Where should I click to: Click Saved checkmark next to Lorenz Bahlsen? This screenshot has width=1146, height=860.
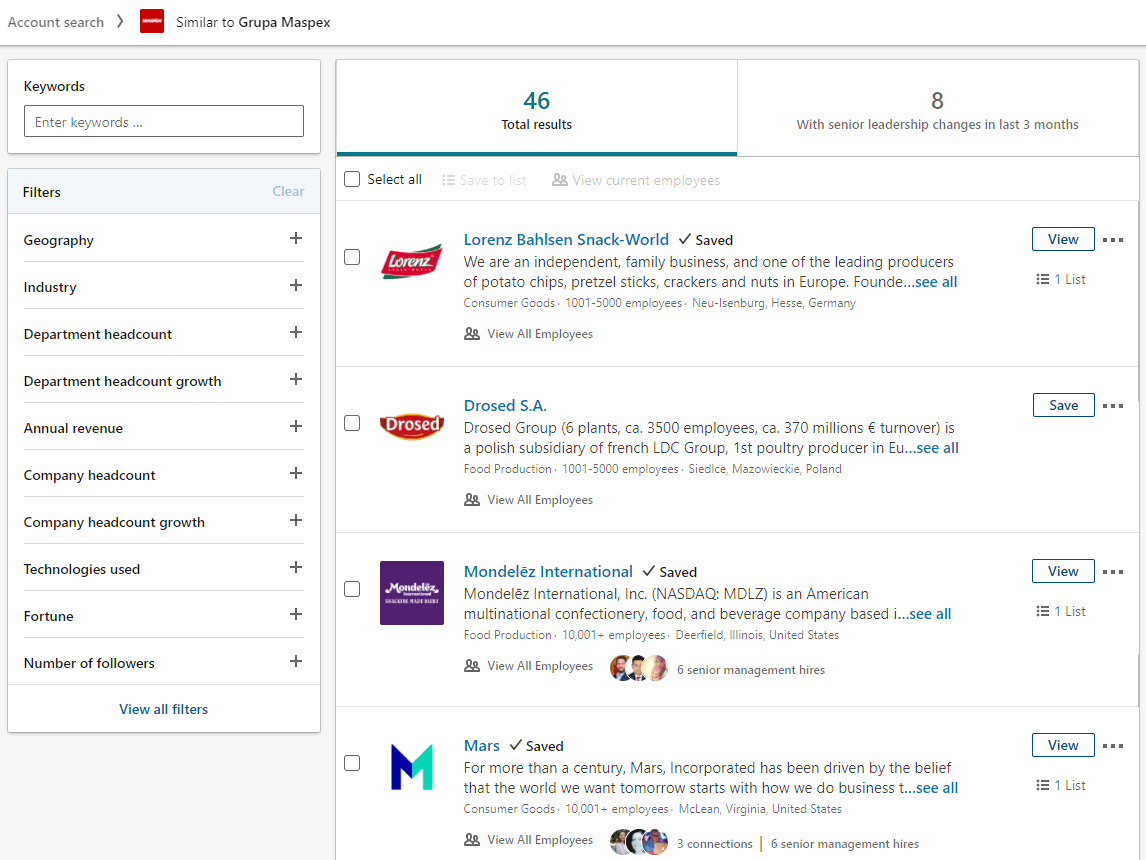[x=685, y=239]
